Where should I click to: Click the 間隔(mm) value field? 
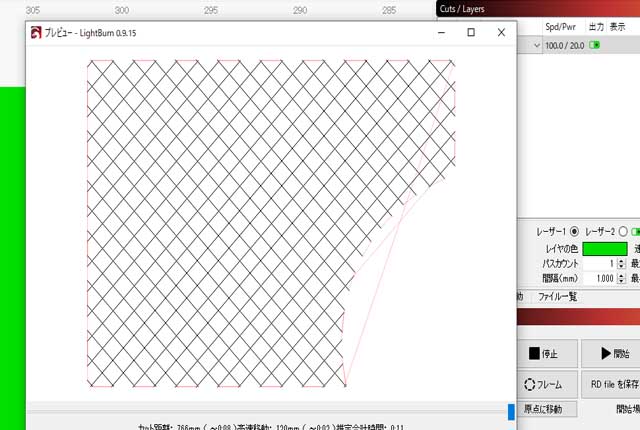600,278
